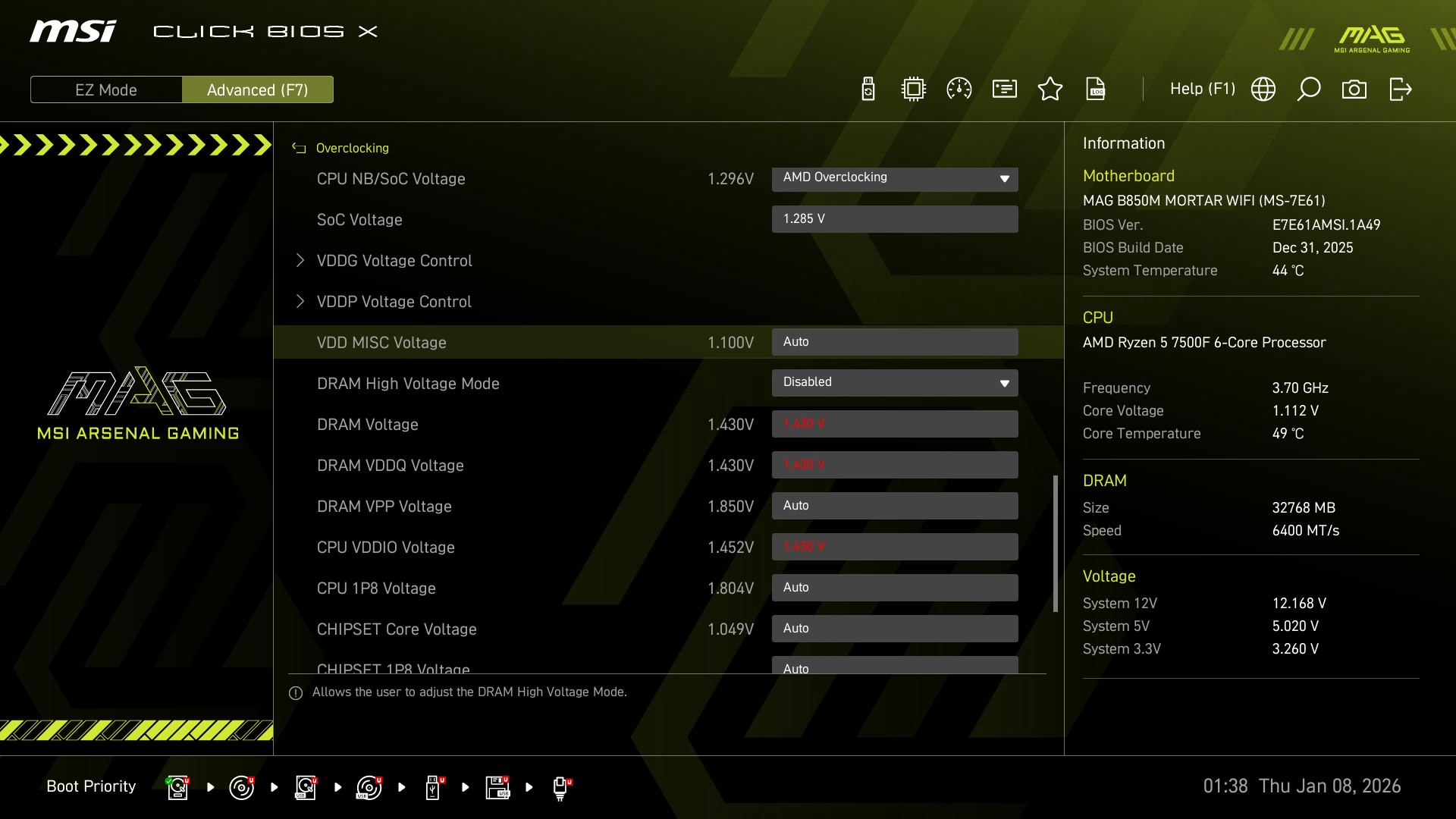
Task: Select the CPU 1P8 Voltage label
Action: pyautogui.click(x=376, y=588)
